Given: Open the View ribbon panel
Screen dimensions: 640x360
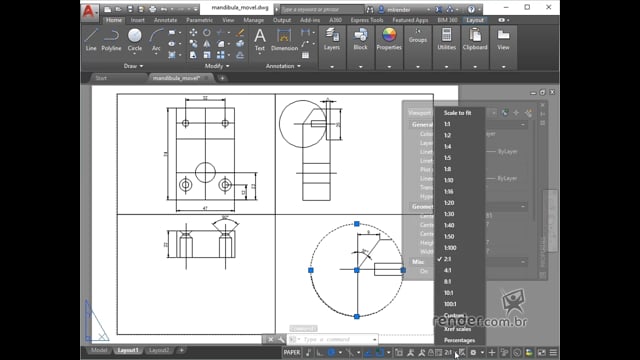Looking at the screenshot, I should coord(503,40).
